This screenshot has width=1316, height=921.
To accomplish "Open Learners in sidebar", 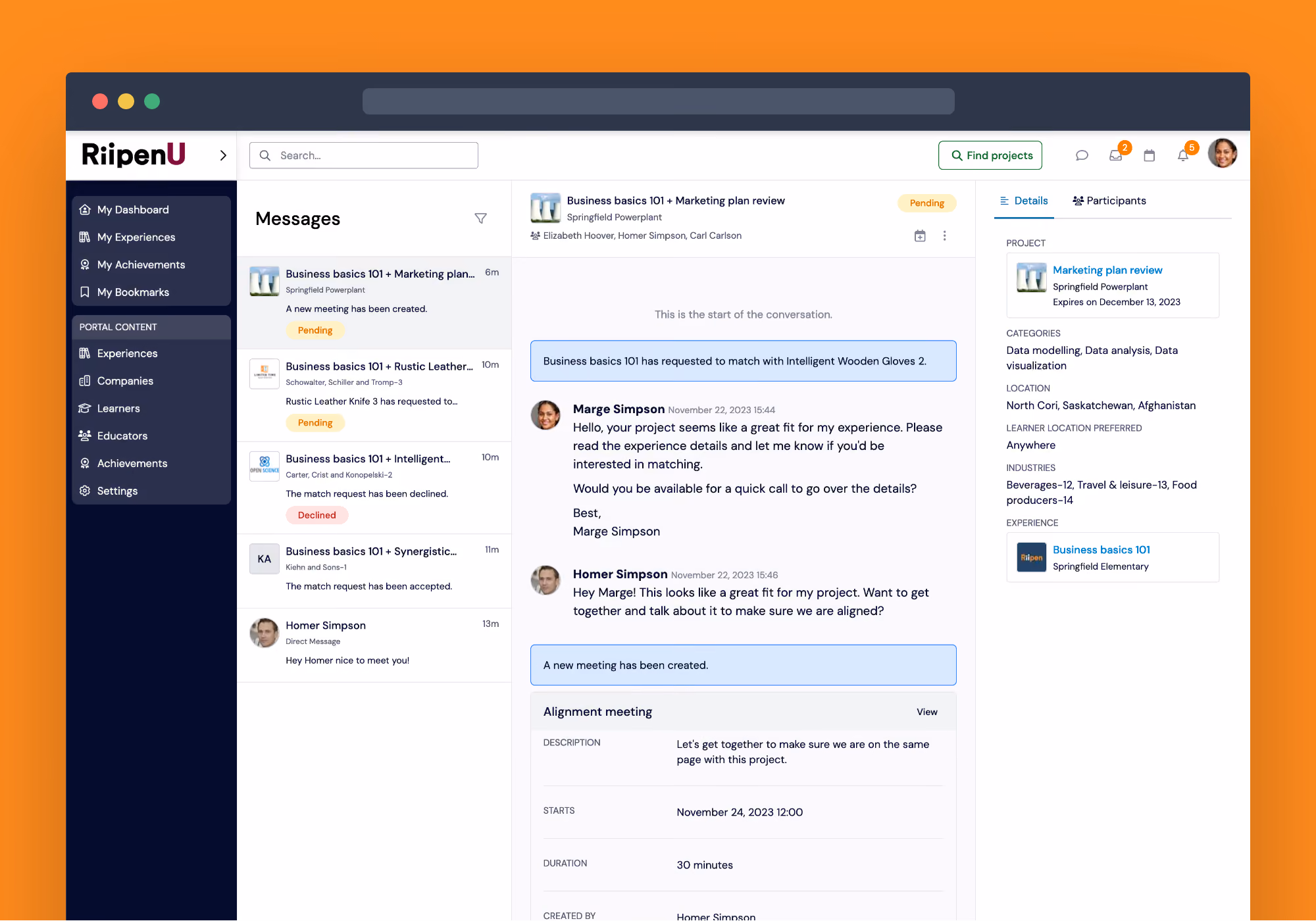I will click(151, 409).
